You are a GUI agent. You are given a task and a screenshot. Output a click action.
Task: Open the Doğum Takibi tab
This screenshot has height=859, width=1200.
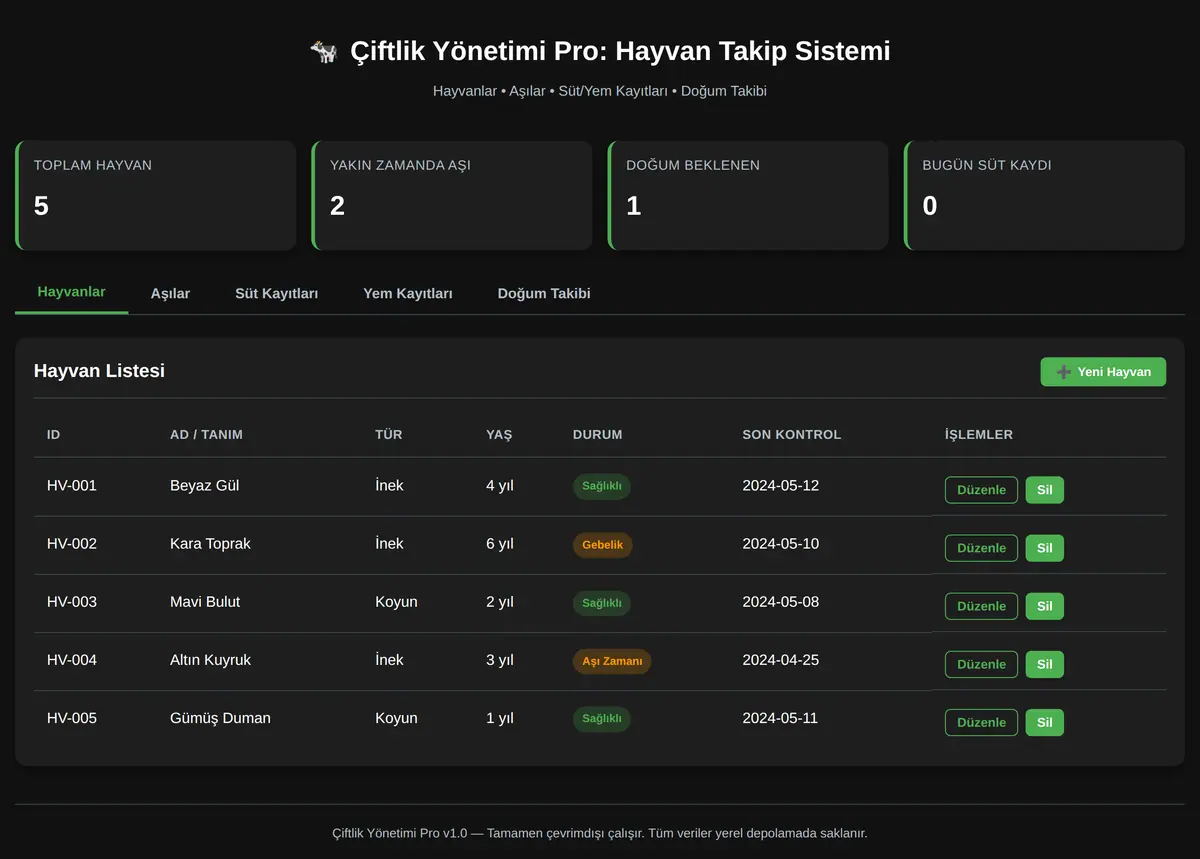(544, 293)
